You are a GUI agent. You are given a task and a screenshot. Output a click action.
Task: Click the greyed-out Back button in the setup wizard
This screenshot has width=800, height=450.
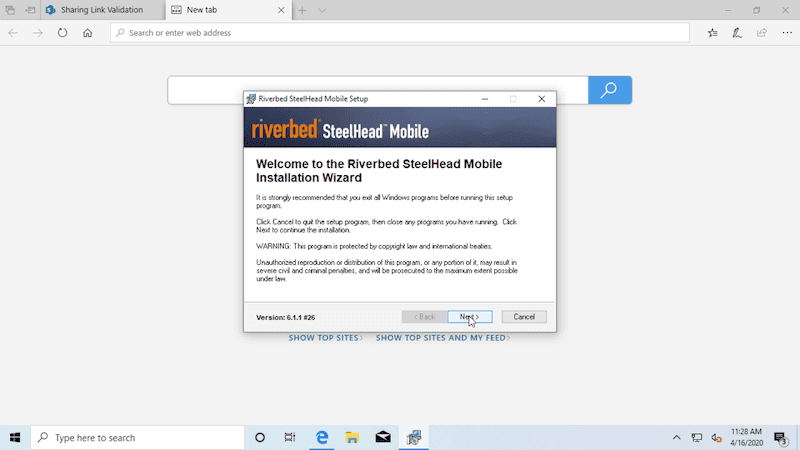(x=424, y=317)
